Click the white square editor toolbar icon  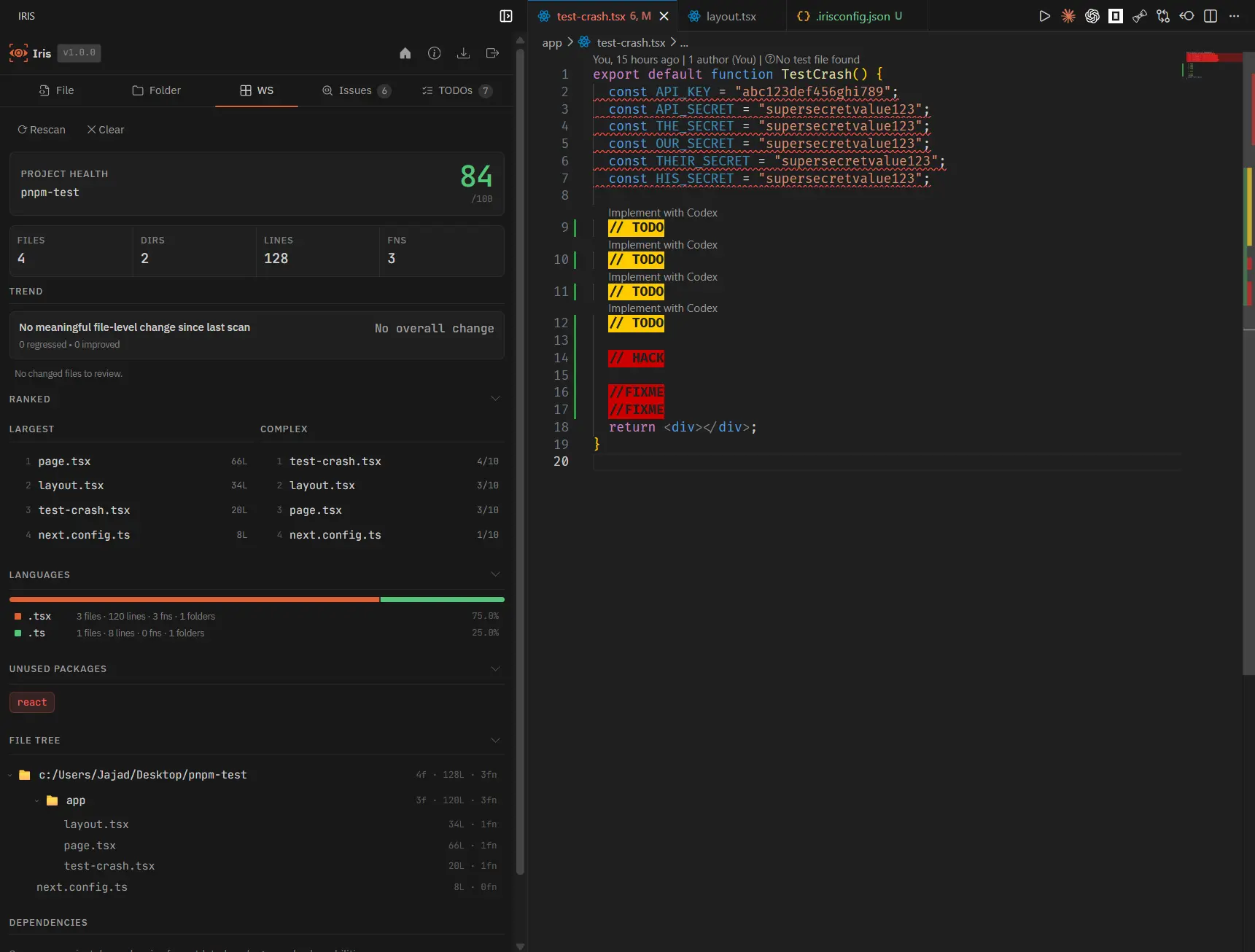tap(1116, 16)
